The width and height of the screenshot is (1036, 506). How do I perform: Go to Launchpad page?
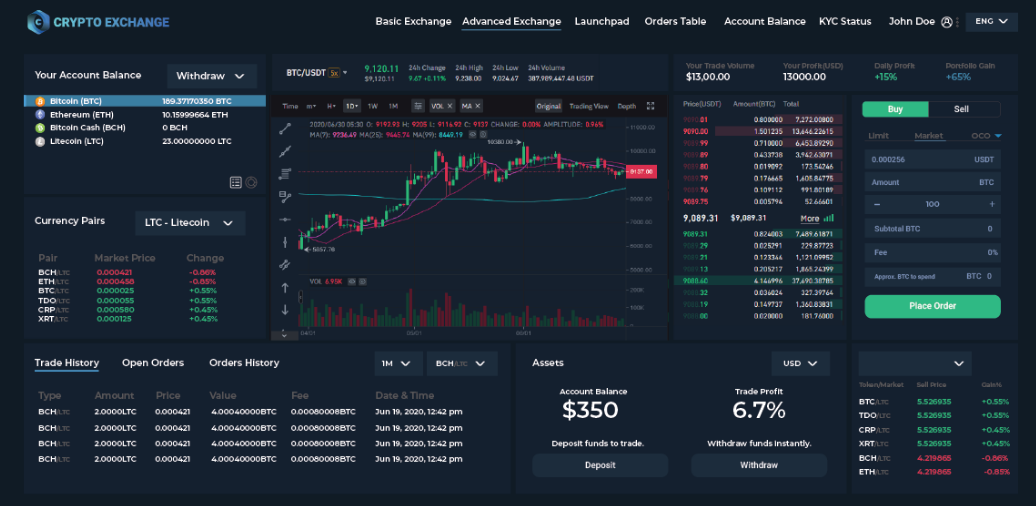602,21
